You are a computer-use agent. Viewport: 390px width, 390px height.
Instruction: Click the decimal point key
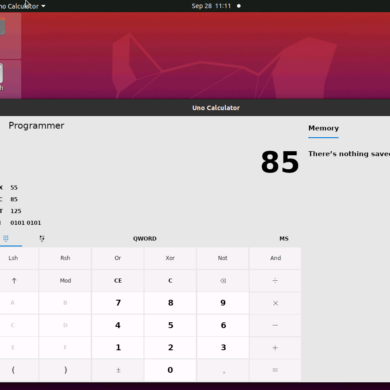click(x=223, y=370)
